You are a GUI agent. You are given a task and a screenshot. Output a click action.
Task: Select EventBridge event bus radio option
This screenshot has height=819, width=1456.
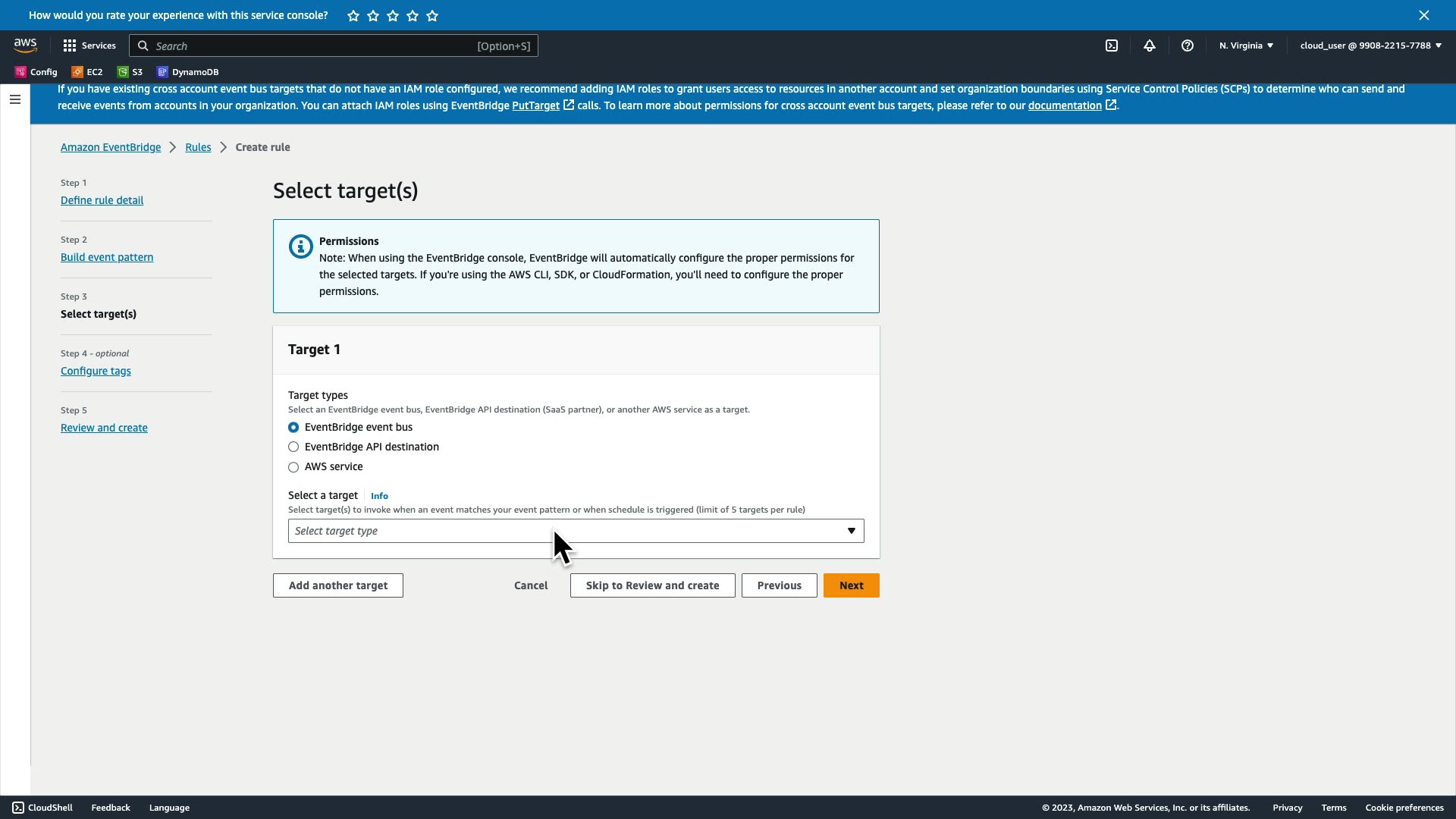click(x=293, y=428)
